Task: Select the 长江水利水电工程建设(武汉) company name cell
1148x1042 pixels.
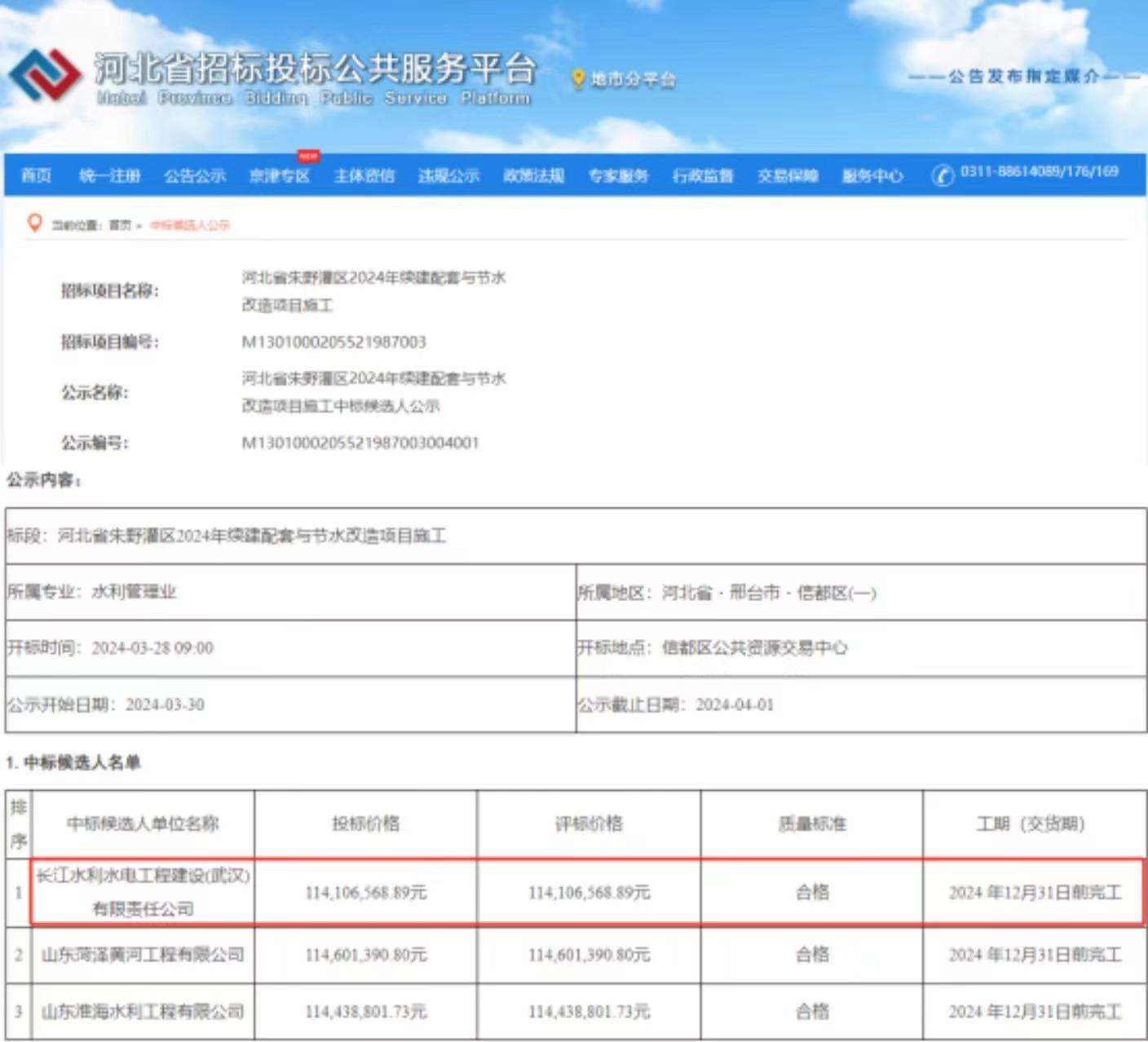Action: point(143,892)
